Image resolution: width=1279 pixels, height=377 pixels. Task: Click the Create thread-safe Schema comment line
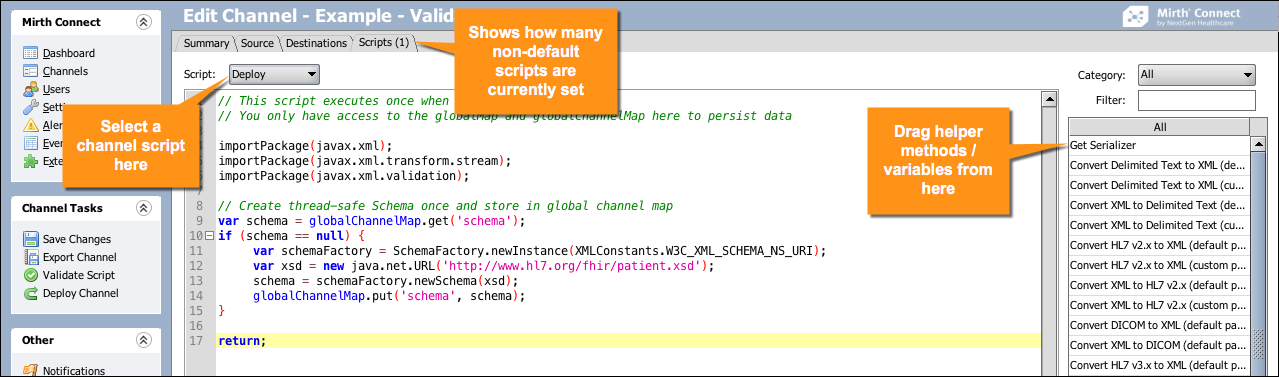[x=445, y=205]
